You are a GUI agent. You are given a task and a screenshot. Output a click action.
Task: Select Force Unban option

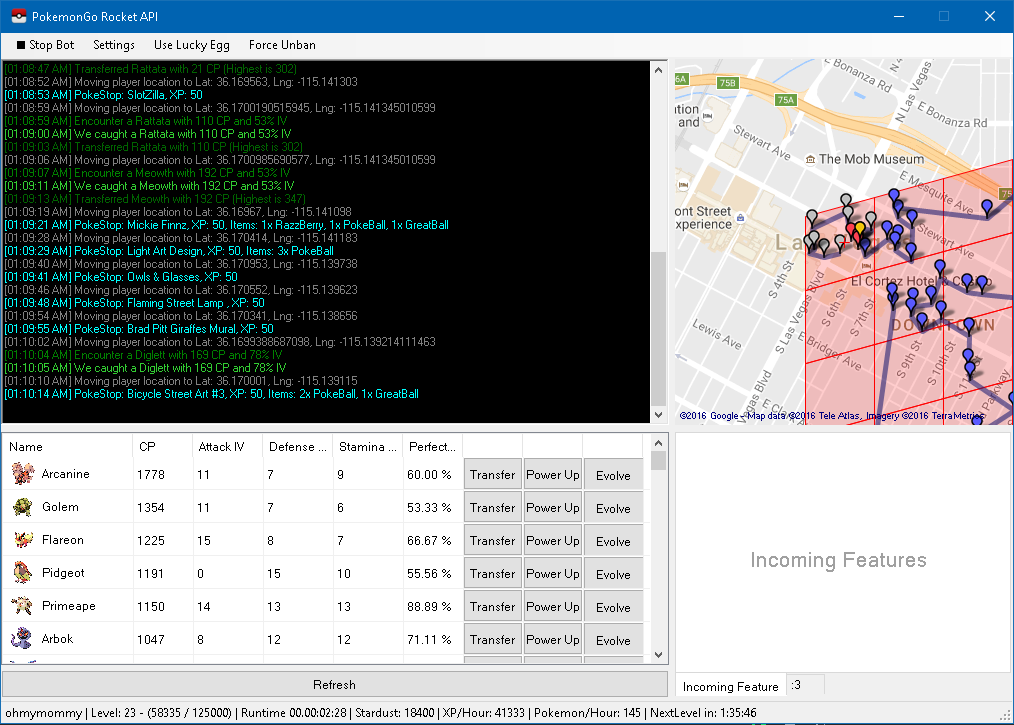tap(282, 45)
